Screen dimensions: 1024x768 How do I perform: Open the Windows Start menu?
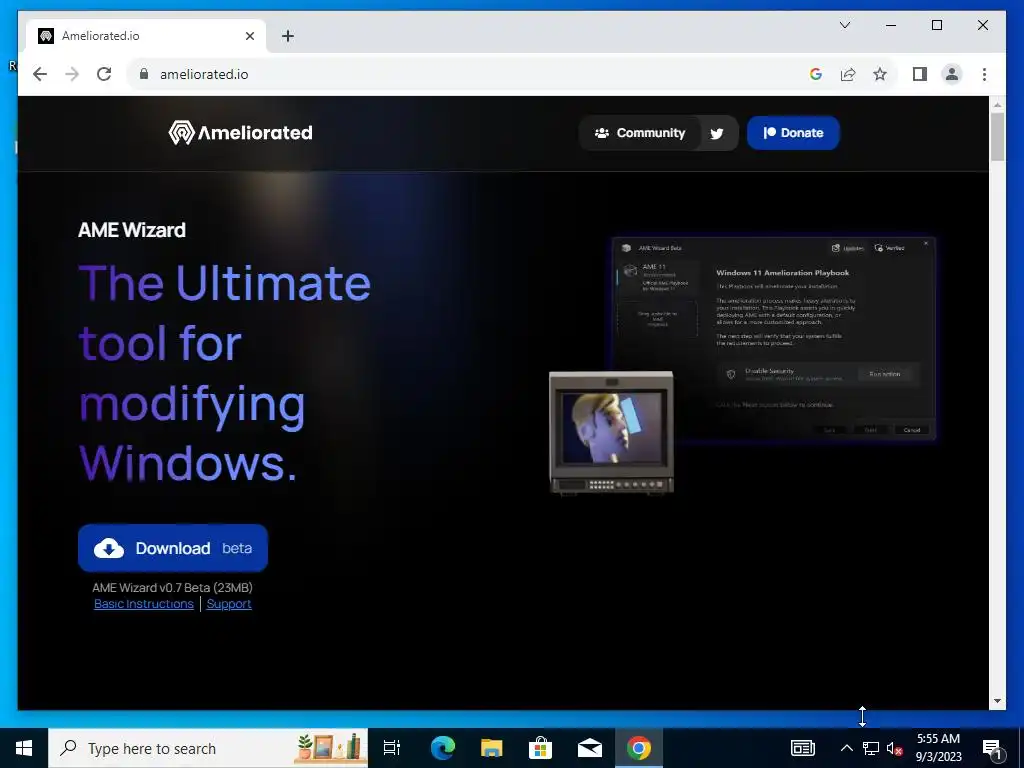point(24,748)
